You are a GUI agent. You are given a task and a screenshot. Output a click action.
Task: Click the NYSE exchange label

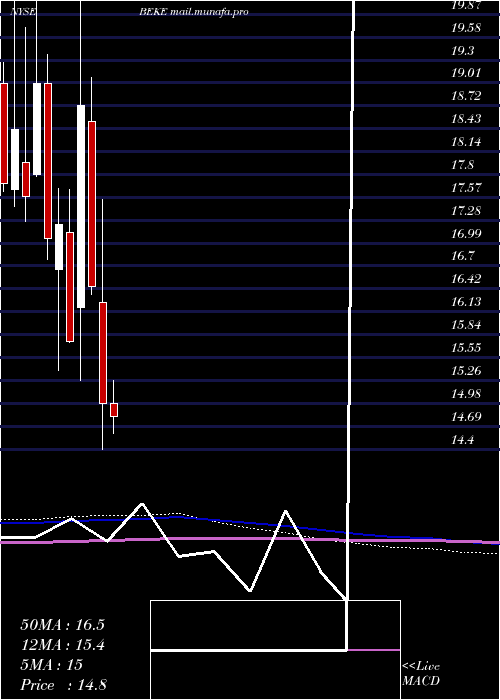23,12
